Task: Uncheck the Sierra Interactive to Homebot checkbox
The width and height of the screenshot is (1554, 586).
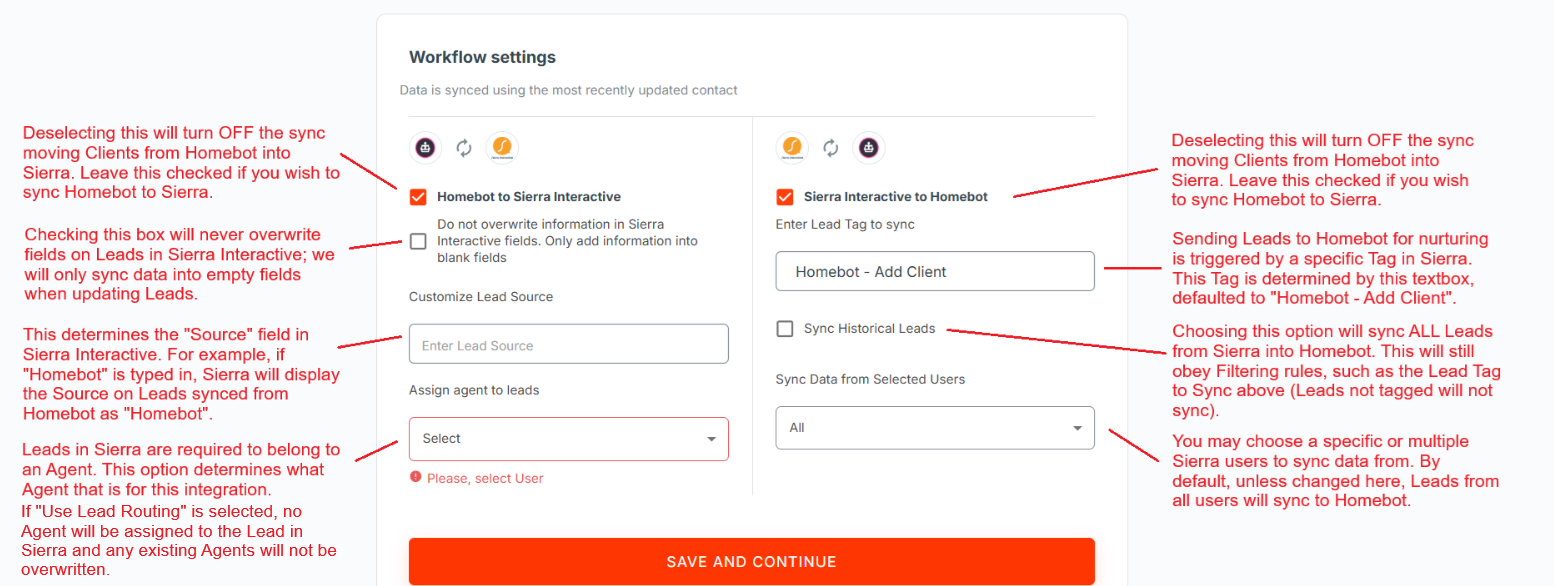Action: point(785,197)
